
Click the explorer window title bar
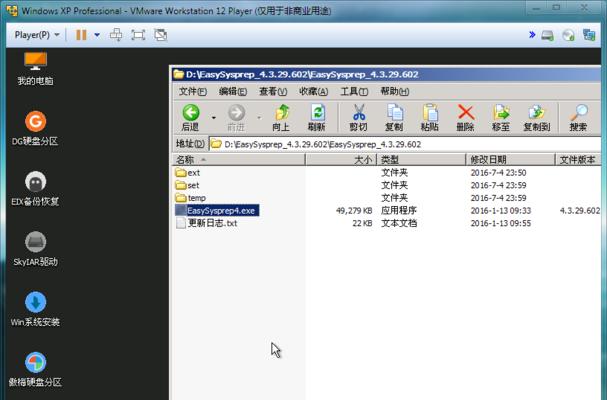click(x=386, y=74)
